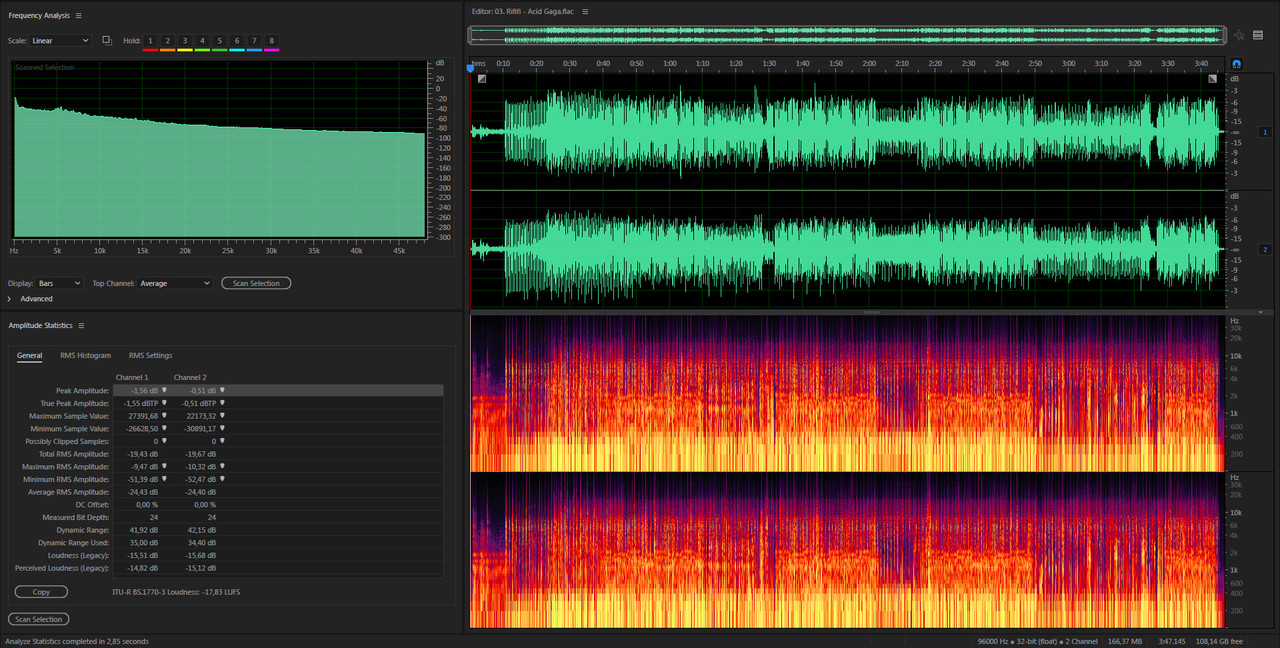
Task: Jump to Channel 1 Minimum Sample Value marker
Action: [x=165, y=428]
